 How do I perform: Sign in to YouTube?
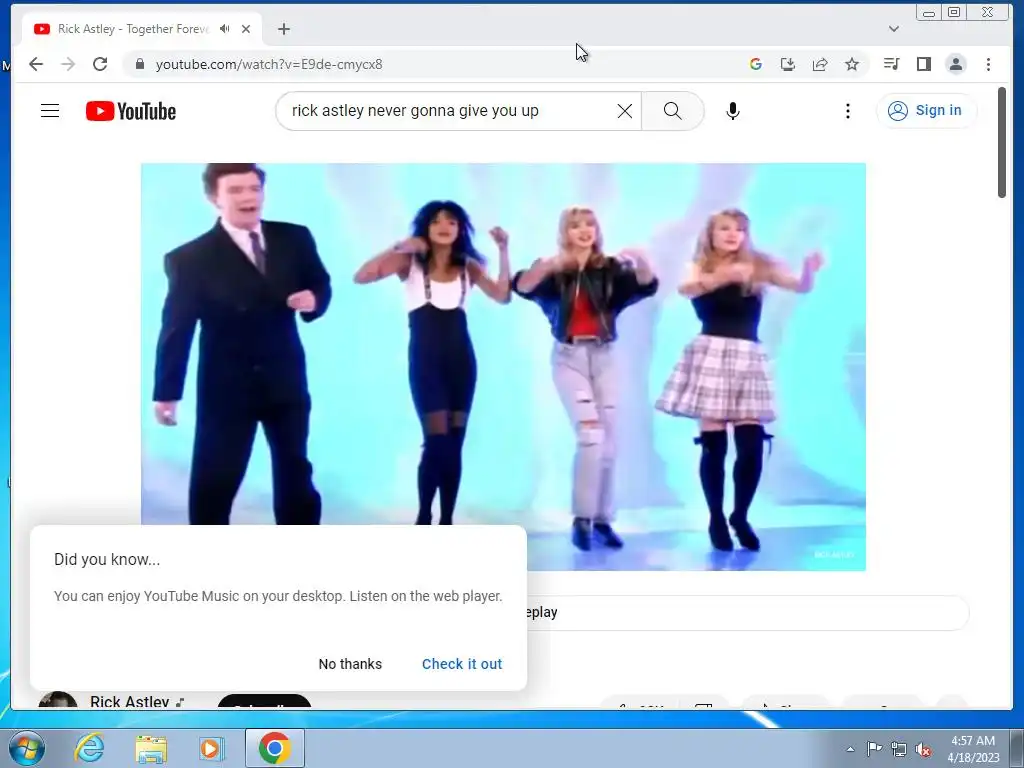click(926, 110)
